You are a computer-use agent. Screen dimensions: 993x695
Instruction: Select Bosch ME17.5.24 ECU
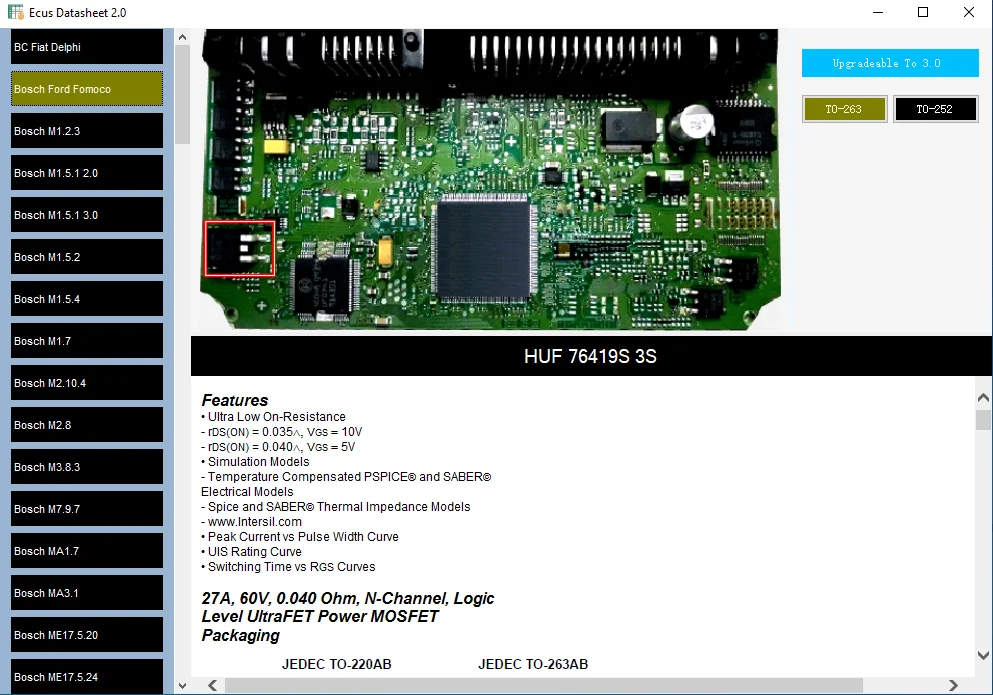pyautogui.click(x=87, y=677)
